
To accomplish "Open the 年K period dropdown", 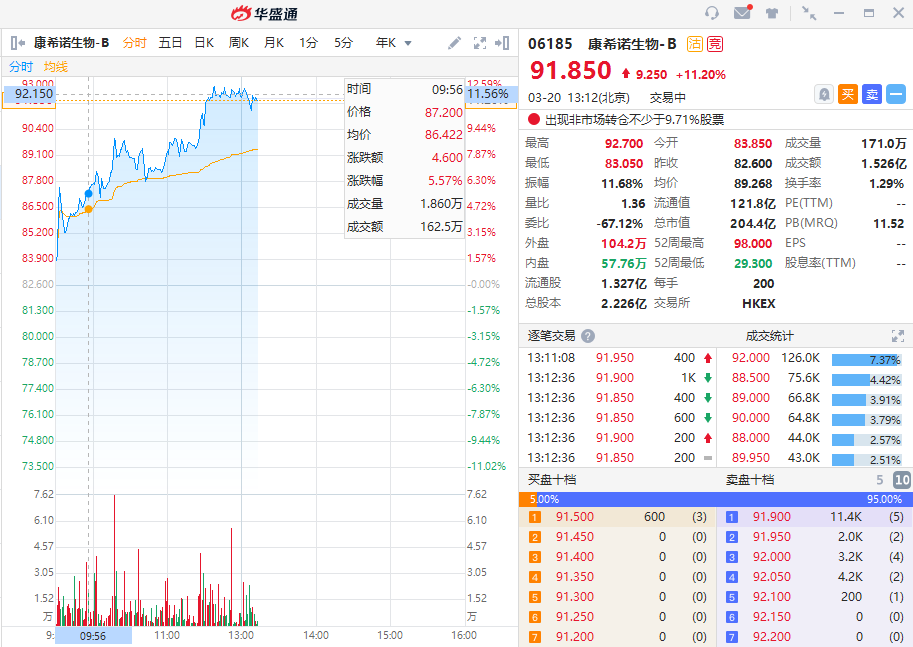I will [x=394, y=43].
